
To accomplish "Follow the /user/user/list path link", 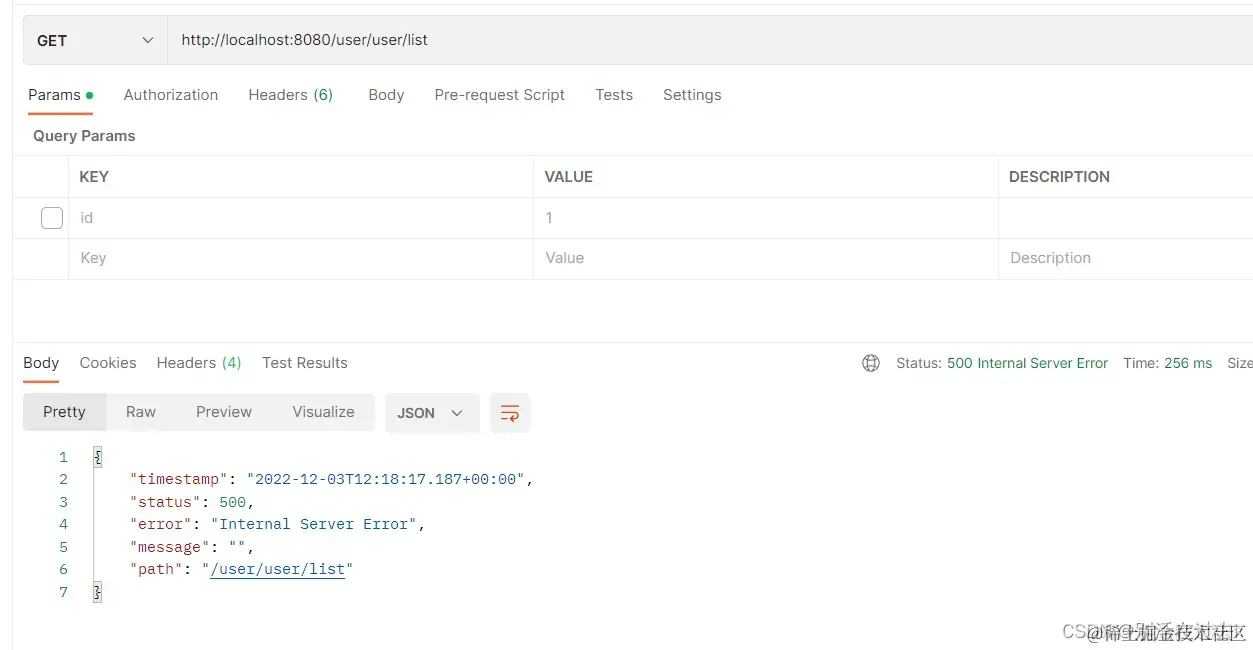I will click(277, 569).
